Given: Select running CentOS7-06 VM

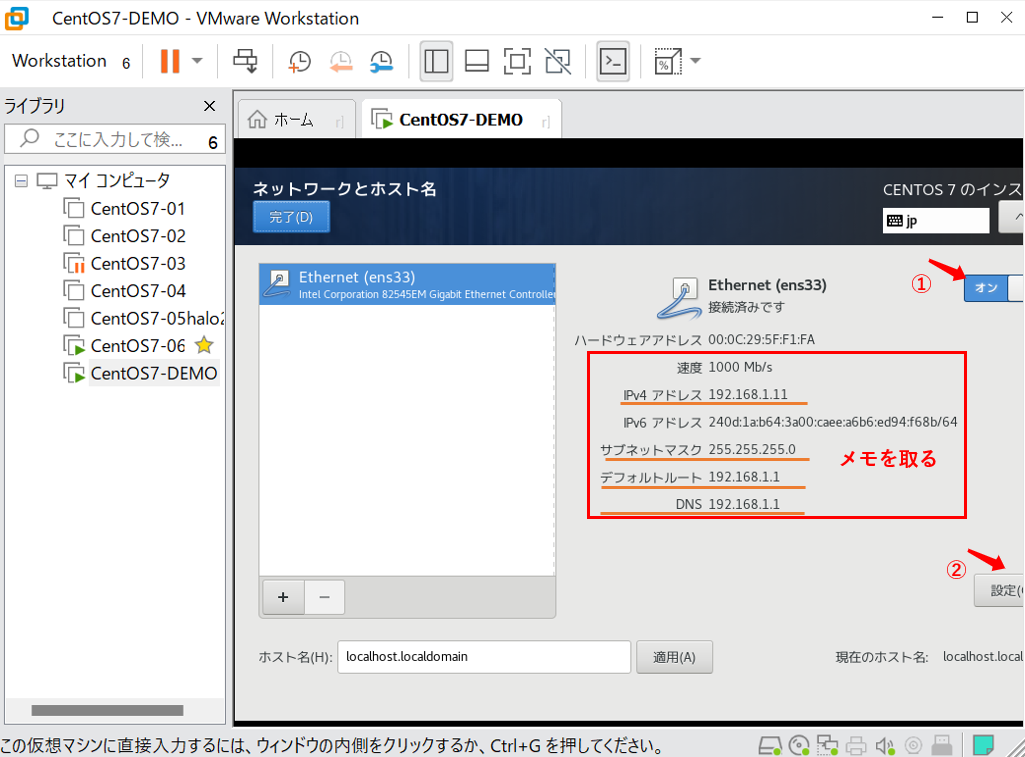Looking at the screenshot, I should 124,346.
